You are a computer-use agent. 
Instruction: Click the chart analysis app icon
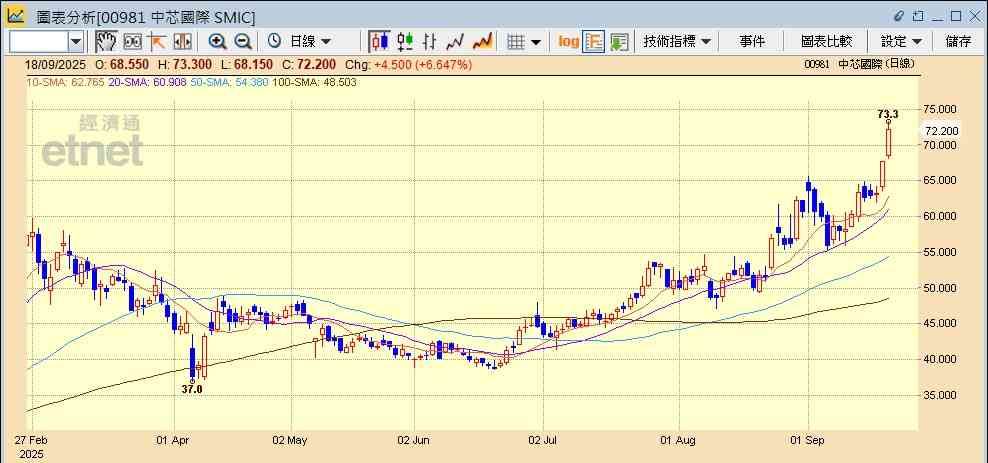click(x=16, y=15)
